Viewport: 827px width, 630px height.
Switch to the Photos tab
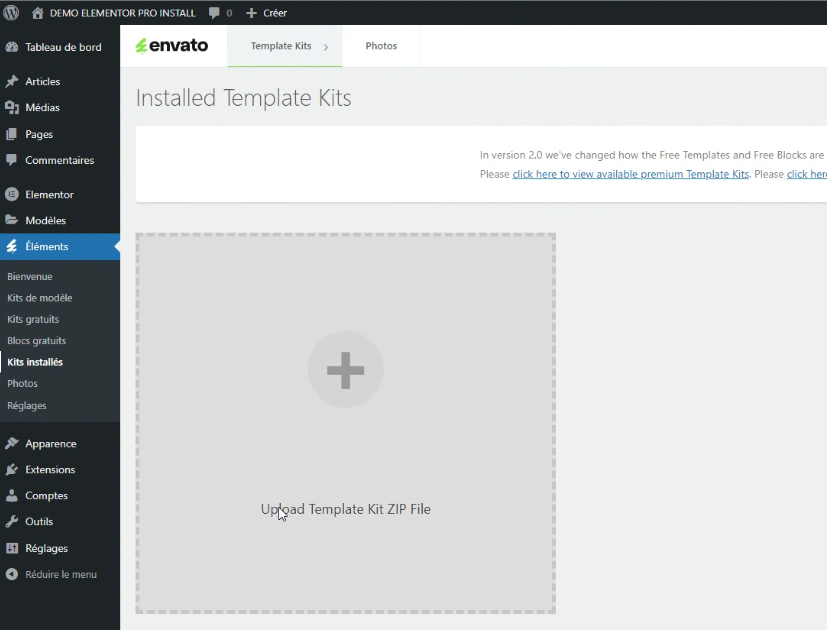point(381,46)
